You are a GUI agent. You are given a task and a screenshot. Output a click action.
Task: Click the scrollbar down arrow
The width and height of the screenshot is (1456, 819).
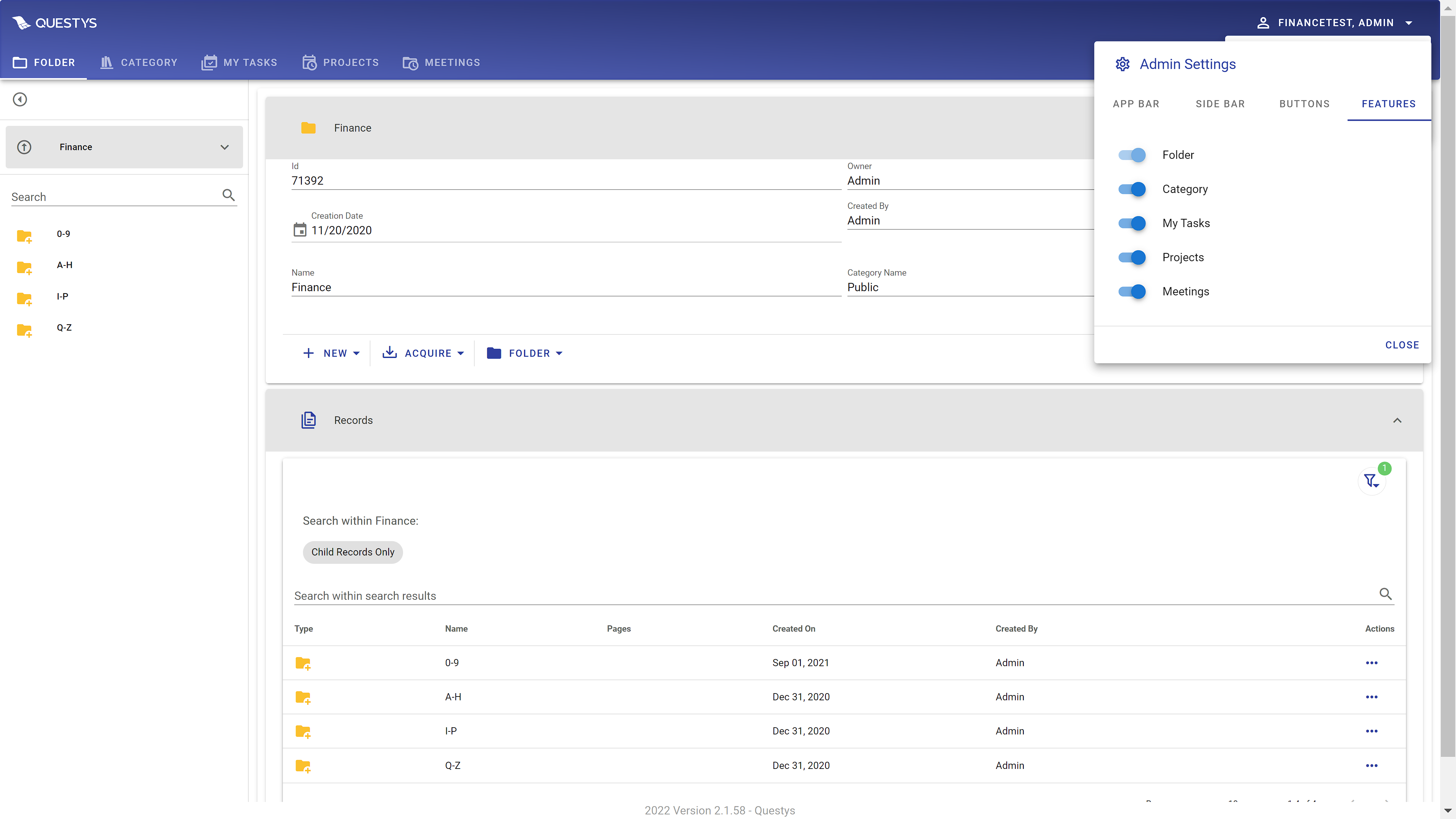(x=1448, y=811)
